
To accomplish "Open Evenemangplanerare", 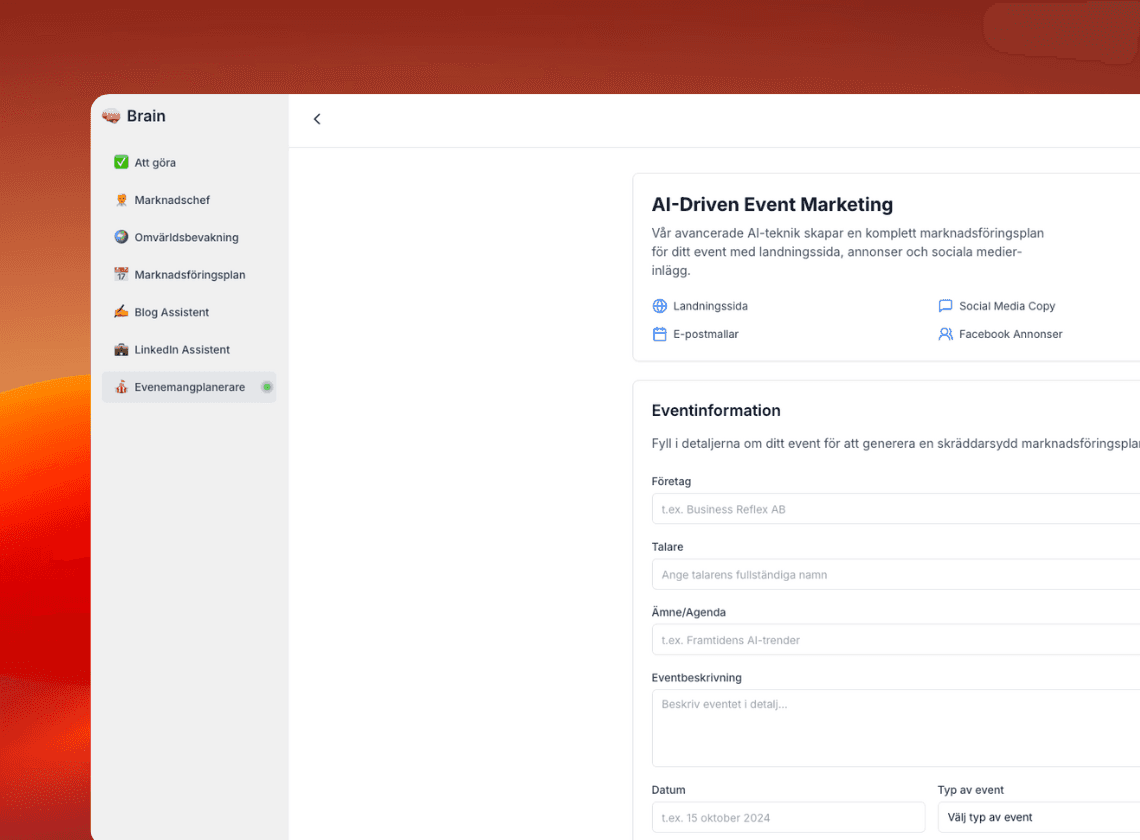I will click(189, 387).
